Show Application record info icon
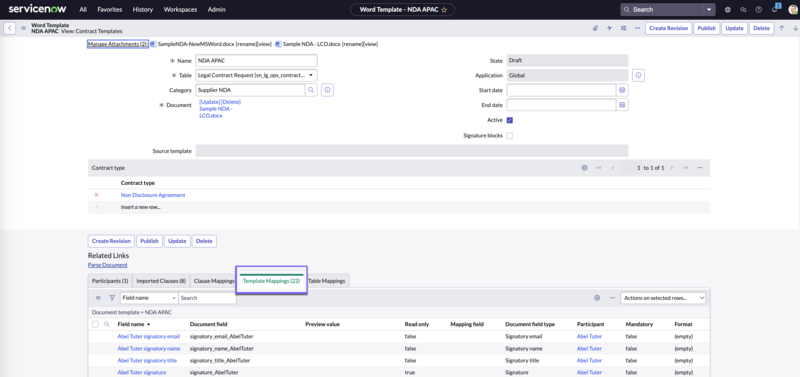800x377 pixels. point(639,76)
